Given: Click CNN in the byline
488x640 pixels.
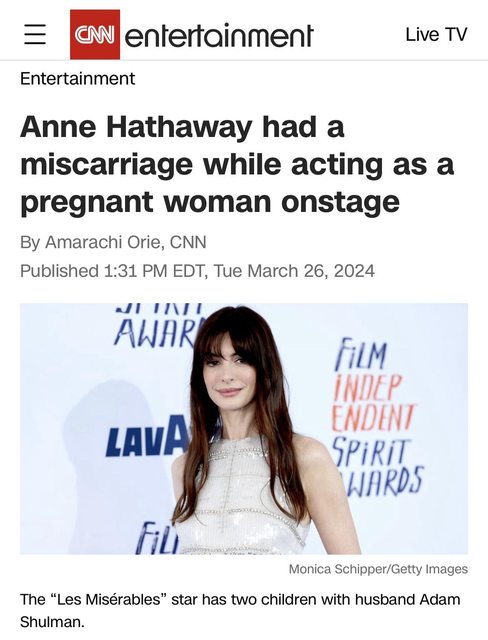Looking at the screenshot, I should click(188, 242).
